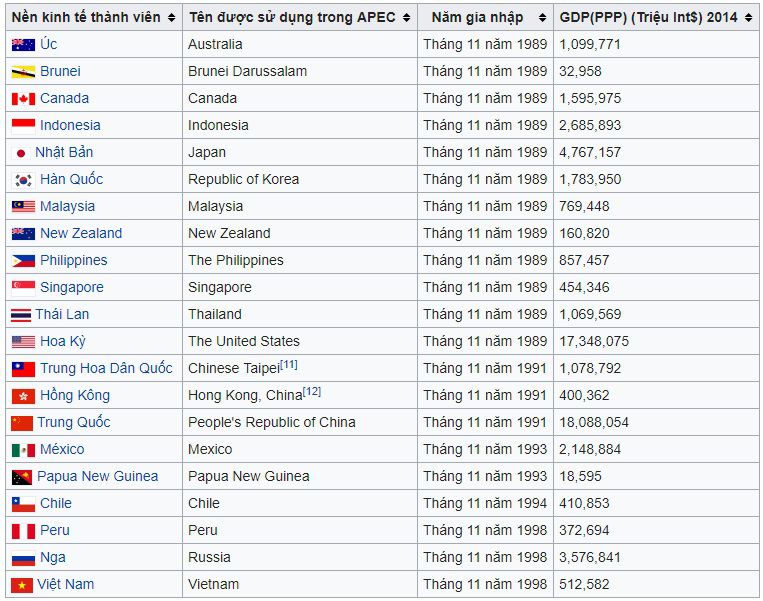Click the GDP value 18,088,054
The width and height of the screenshot is (763, 601).
(594, 422)
